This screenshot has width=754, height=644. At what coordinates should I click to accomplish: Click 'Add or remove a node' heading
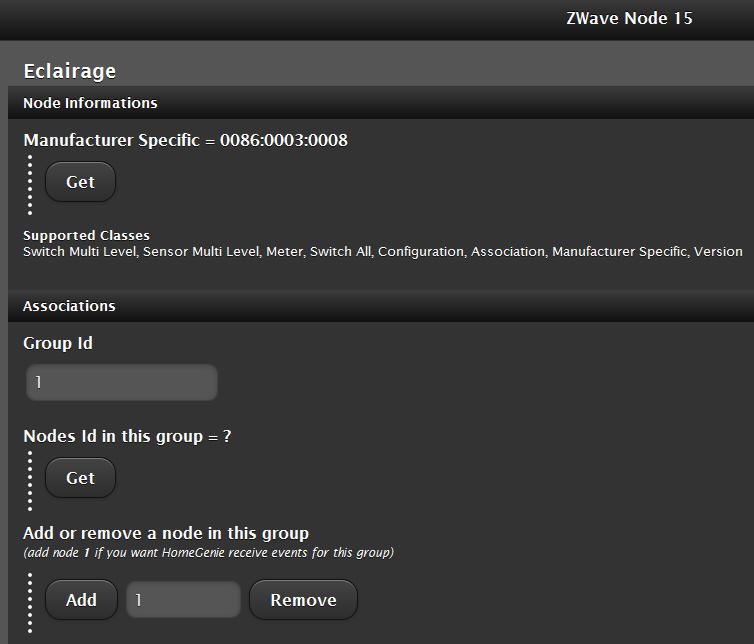click(x=166, y=533)
